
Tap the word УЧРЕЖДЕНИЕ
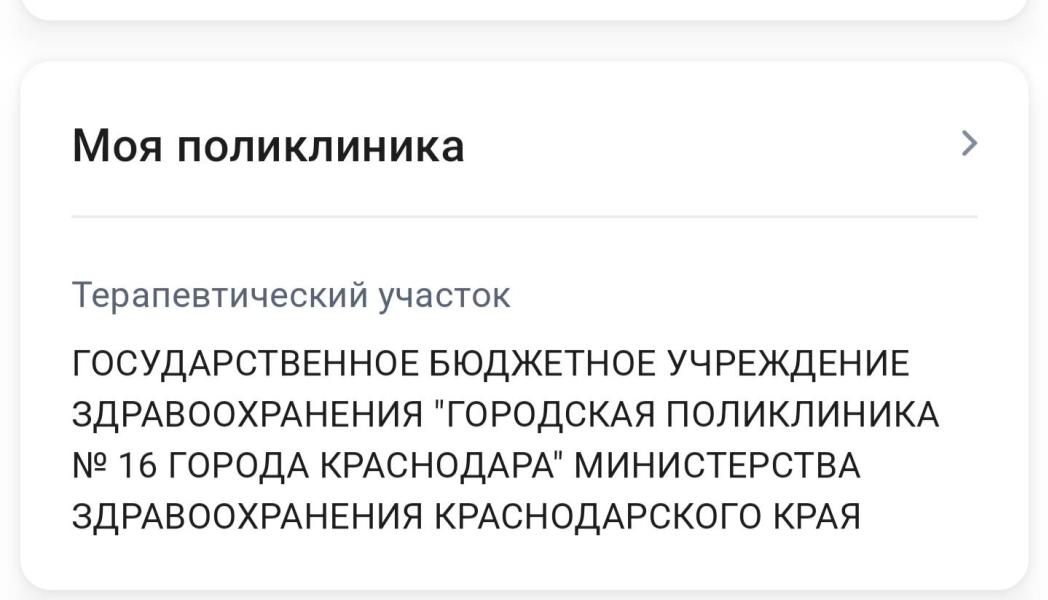click(x=789, y=362)
